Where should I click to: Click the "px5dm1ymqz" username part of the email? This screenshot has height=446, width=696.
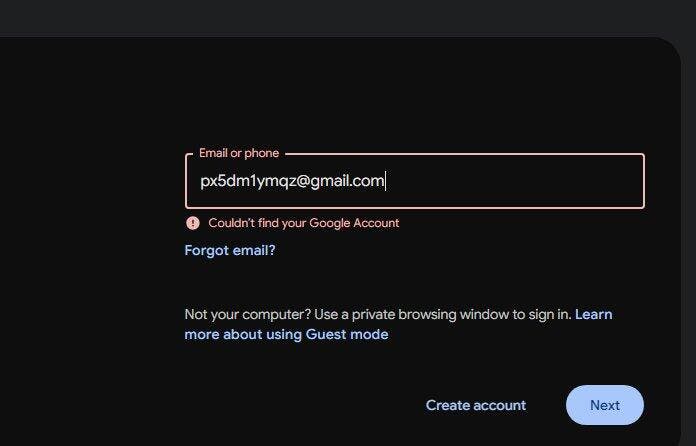(x=242, y=181)
